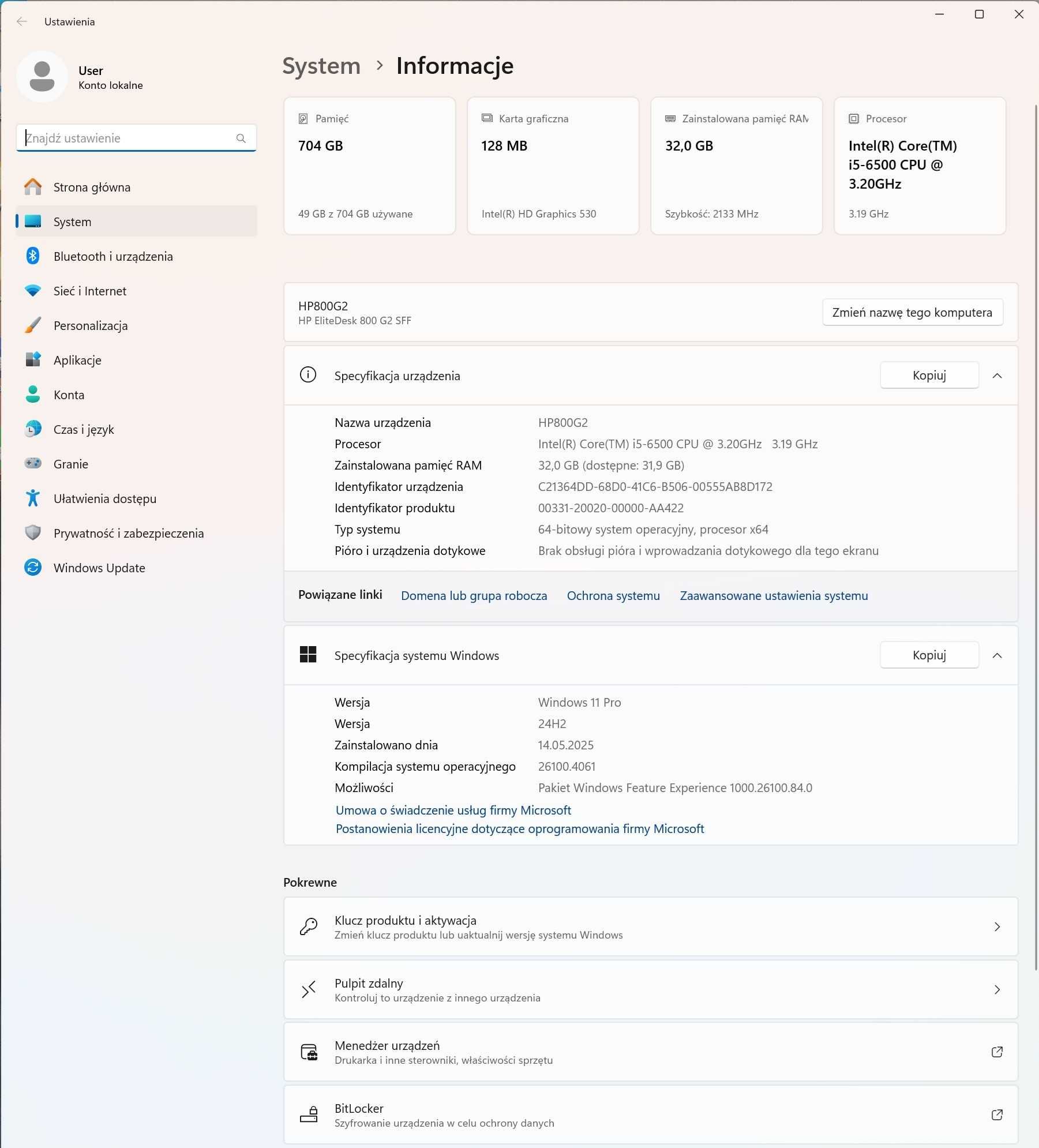Open Bluetooth i urządzenia settings
The image size is (1039, 1148).
click(x=136, y=256)
